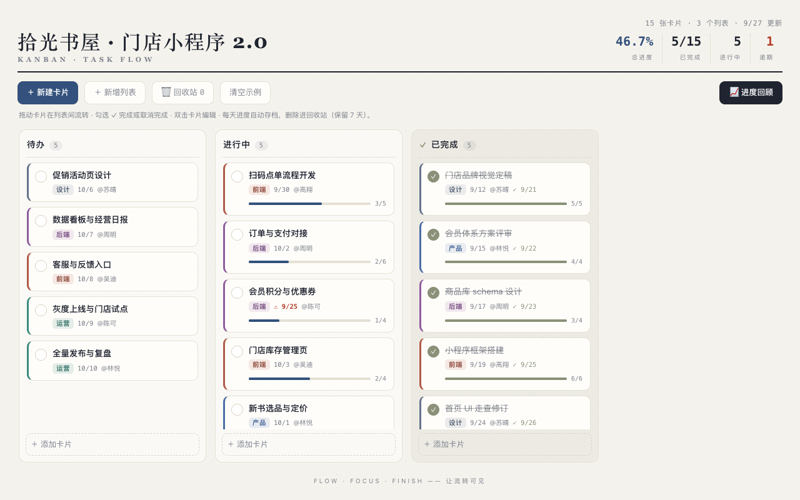
Task: Click @高翔 assignee on 扫码点单流程开发
Action: [x=303, y=190]
